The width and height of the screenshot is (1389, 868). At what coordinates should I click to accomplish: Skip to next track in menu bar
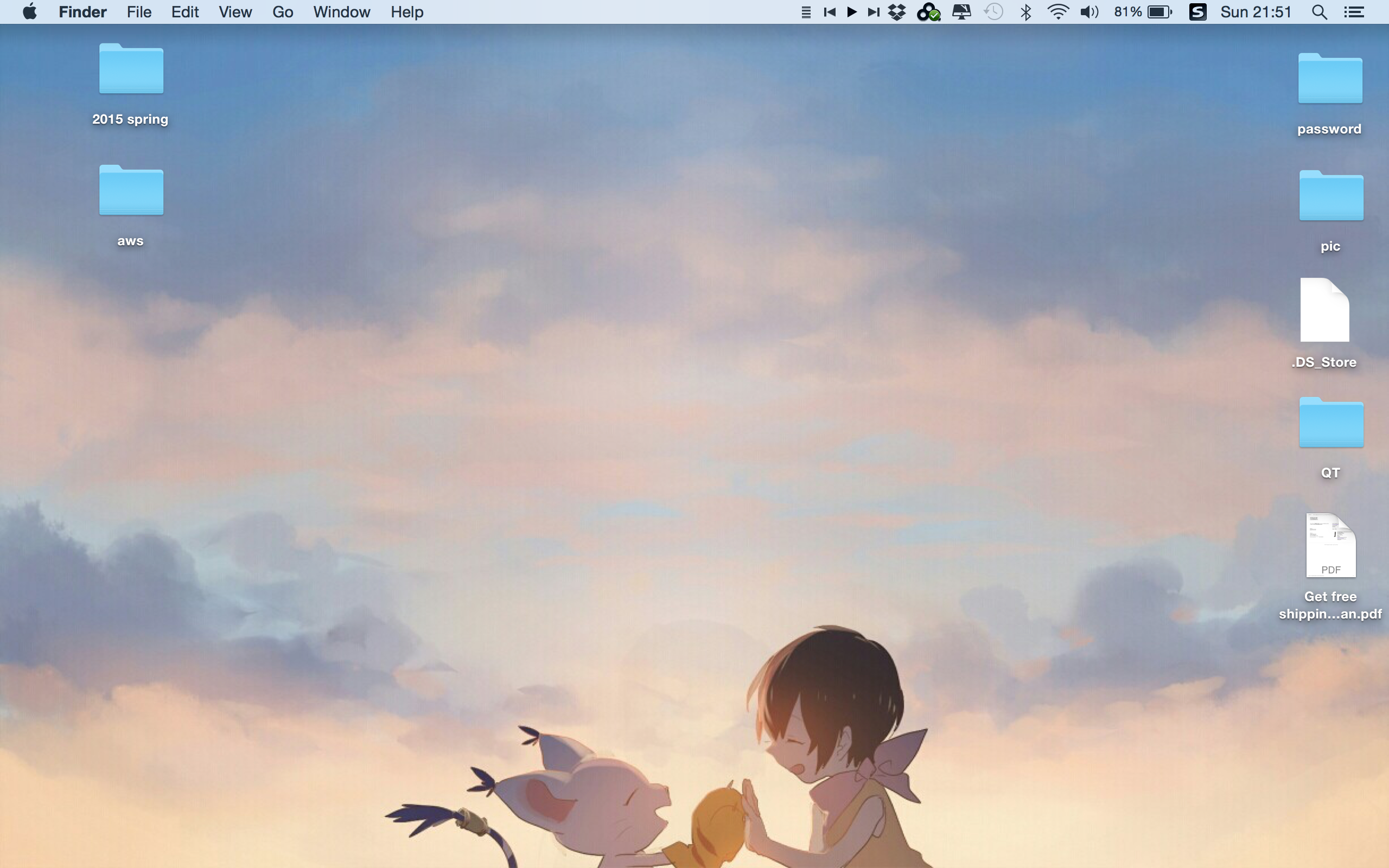point(874,12)
